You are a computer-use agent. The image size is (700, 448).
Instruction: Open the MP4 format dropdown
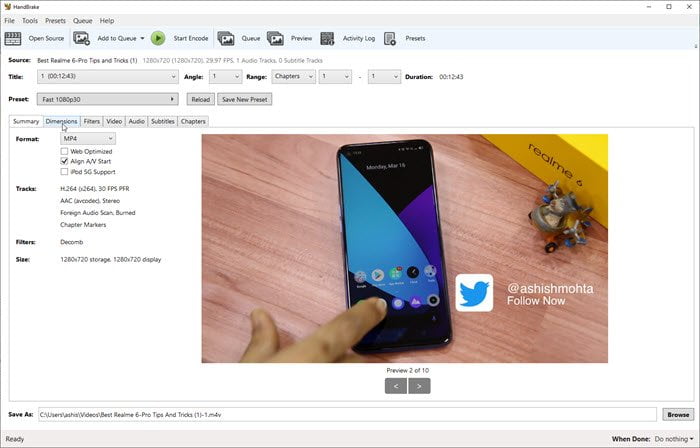(88, 139)
